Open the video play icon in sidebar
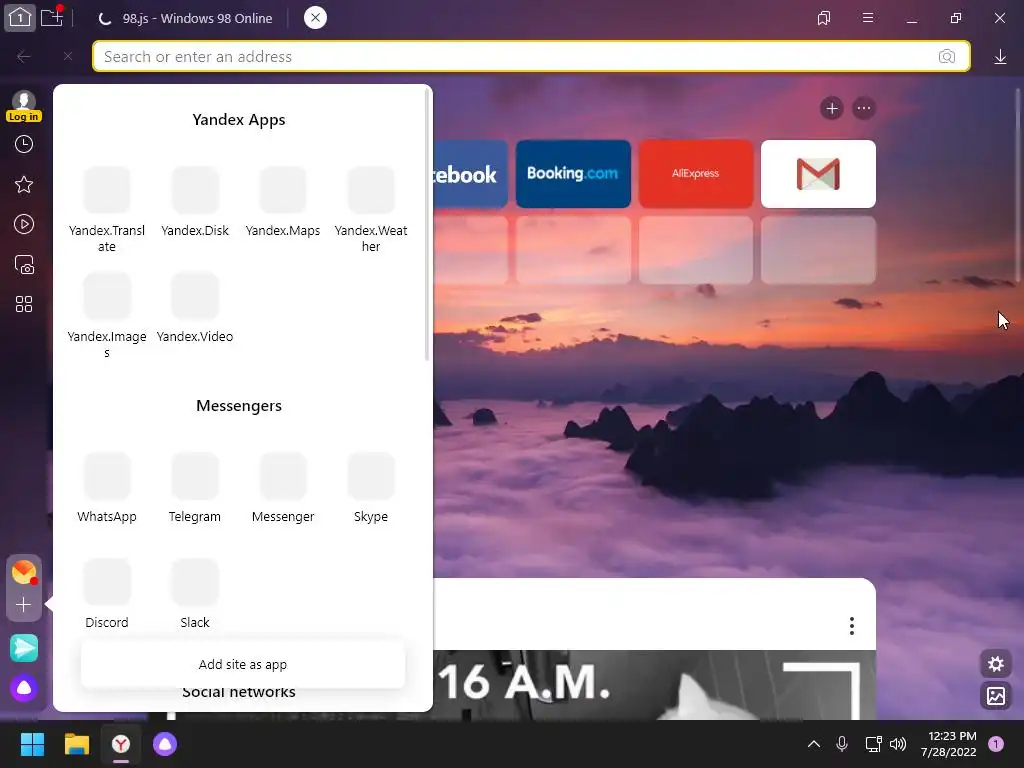This screenshot has height=768, width=1024. (24, 225)
